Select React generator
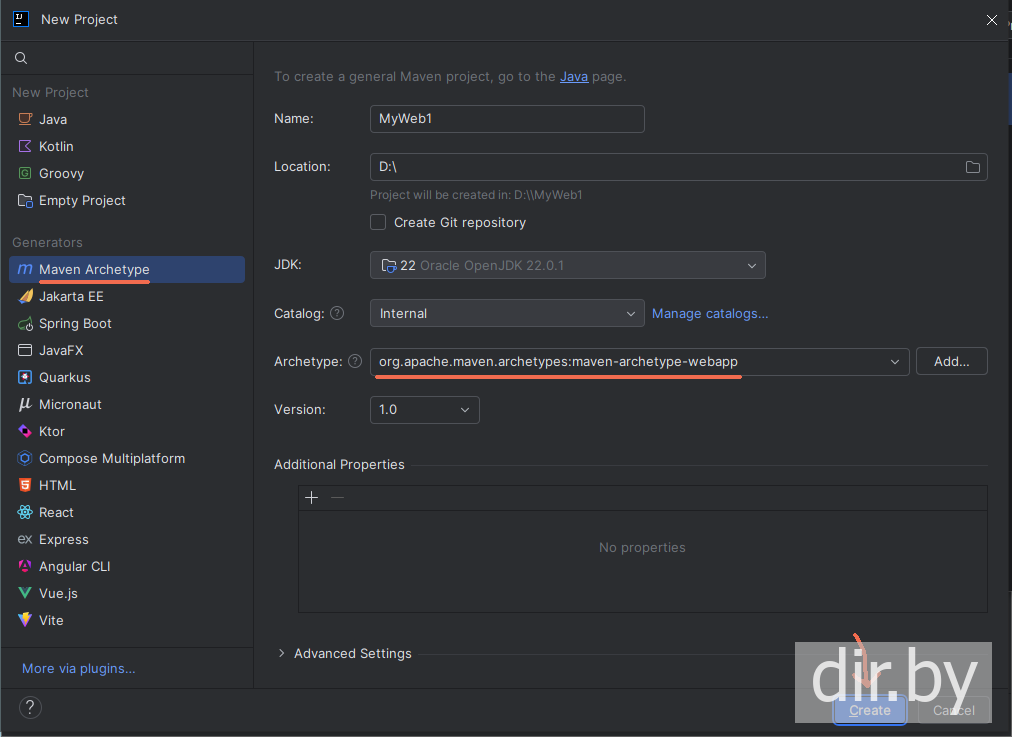This screenshot has height=737, width=1012. (127, 512)
